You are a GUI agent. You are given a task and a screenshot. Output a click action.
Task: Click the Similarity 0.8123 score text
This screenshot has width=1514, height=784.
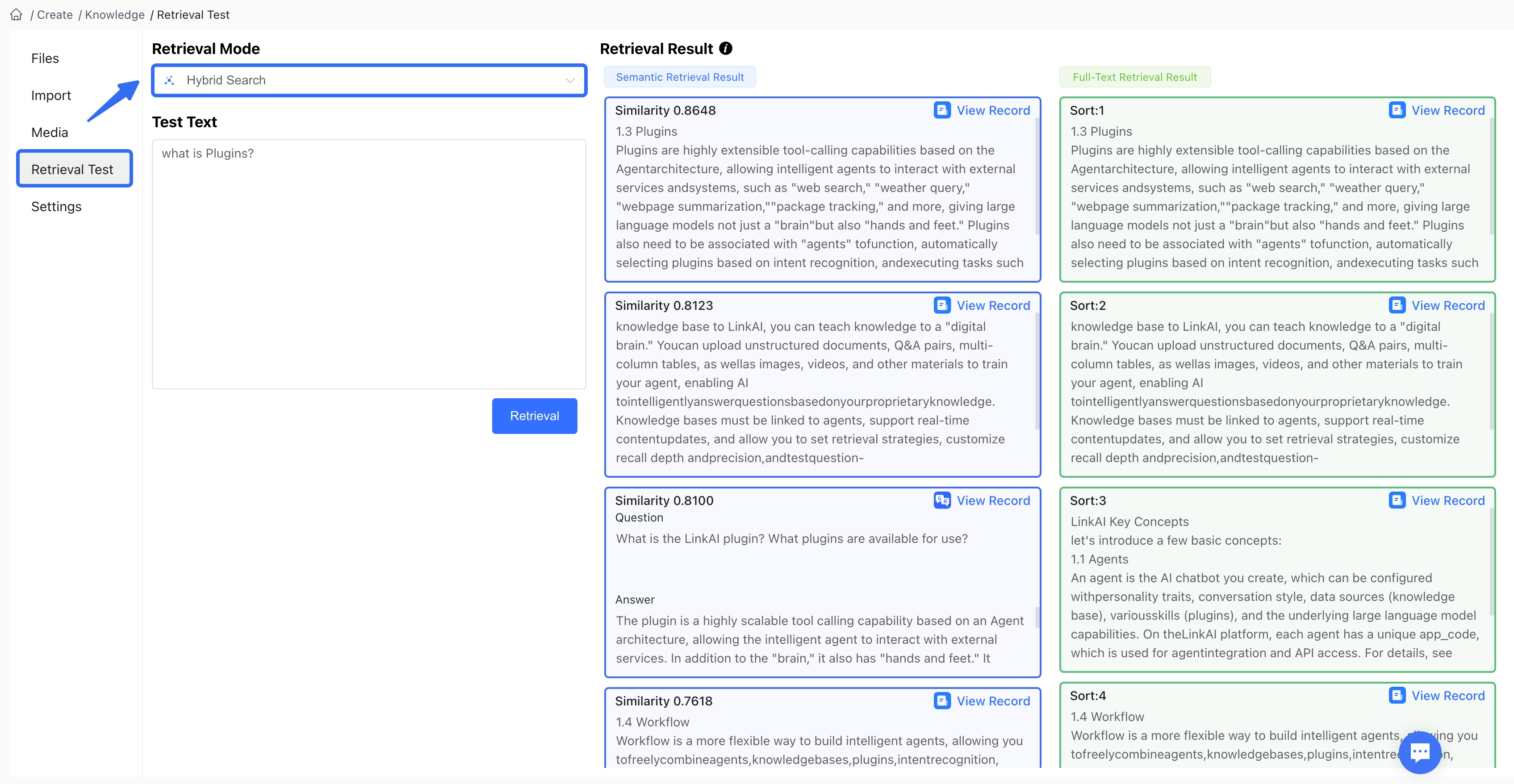(x=664, y=305)
